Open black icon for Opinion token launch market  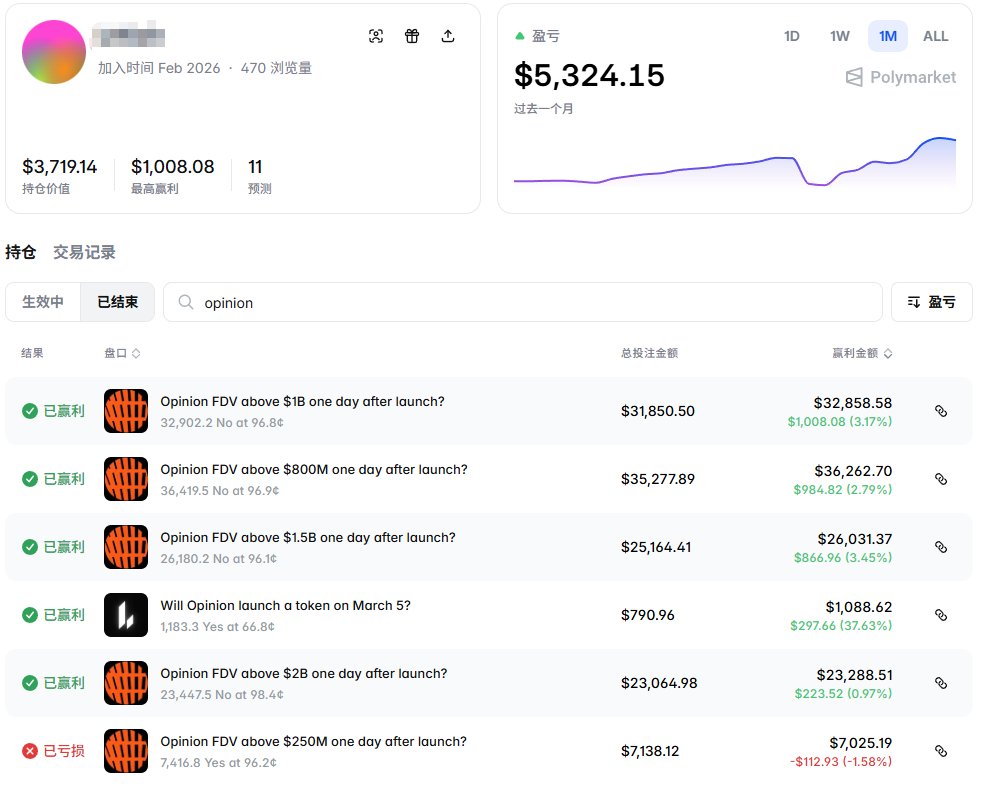point(126,615)
